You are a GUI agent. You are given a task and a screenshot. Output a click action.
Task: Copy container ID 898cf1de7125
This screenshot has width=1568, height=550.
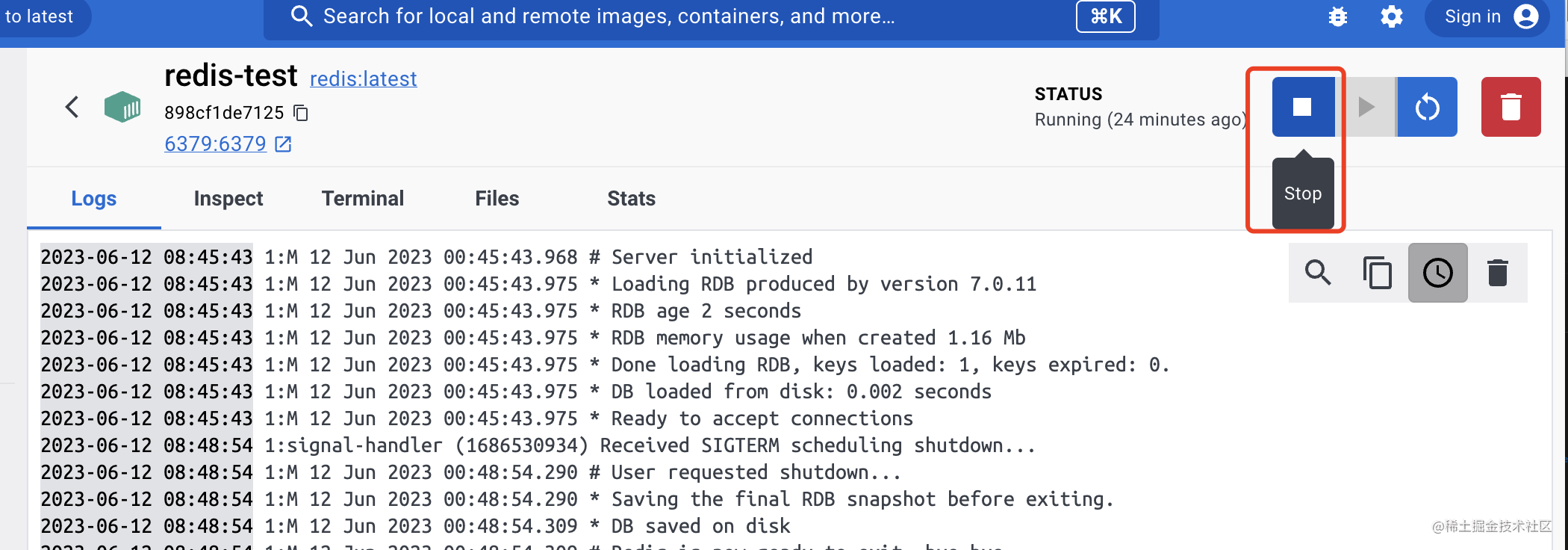click(301, 113)
